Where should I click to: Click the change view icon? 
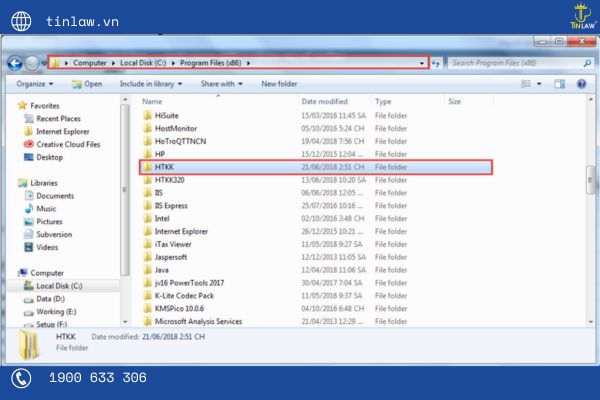pyautogui.click(x=526, y=84)
